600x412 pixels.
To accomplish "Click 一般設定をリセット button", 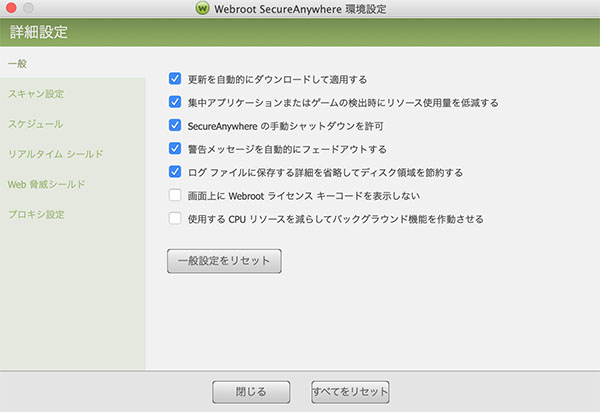I will pyautogui.click(x=224, y=261).
